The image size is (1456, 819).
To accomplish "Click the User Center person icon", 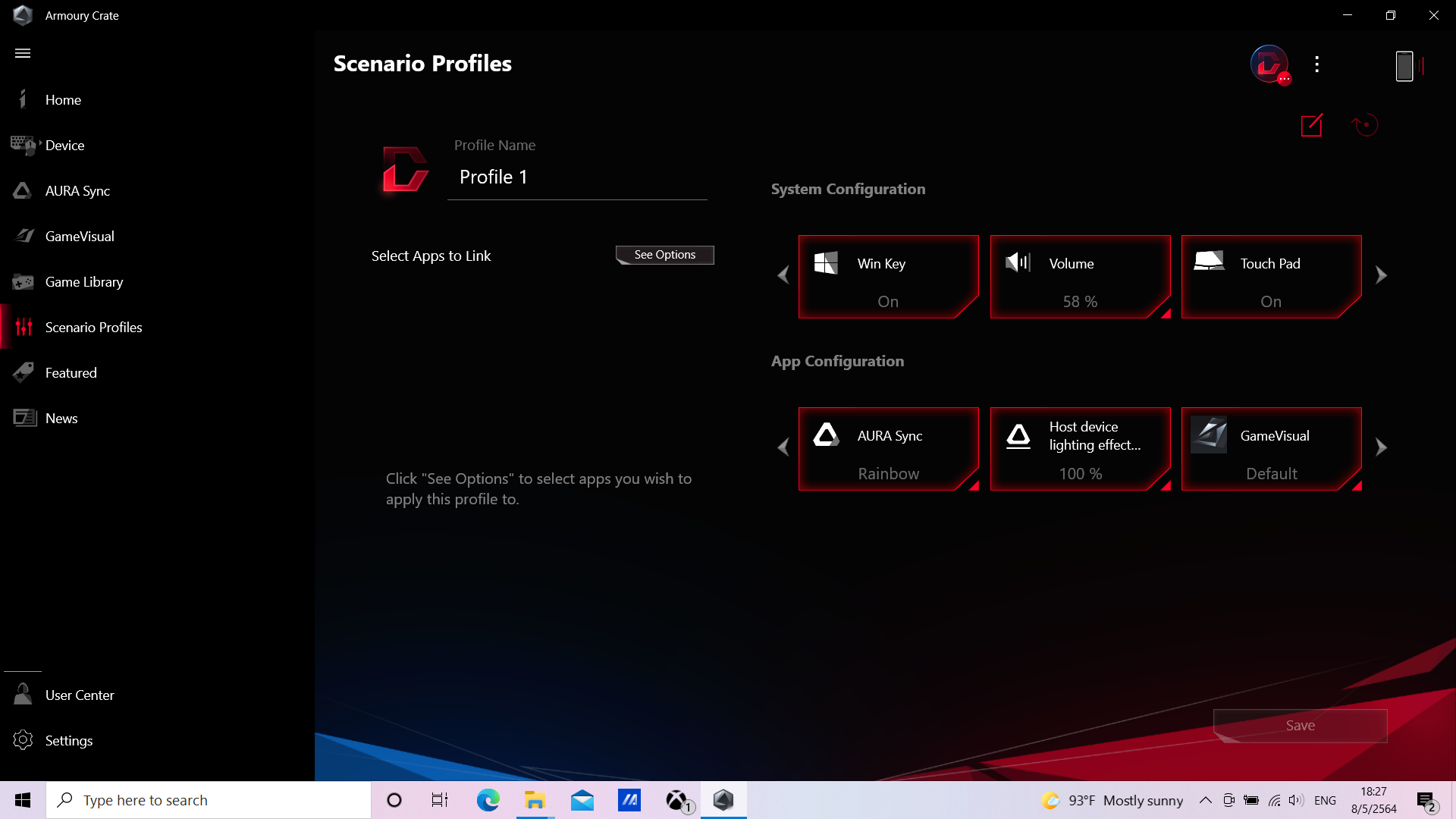I will 23,694.
